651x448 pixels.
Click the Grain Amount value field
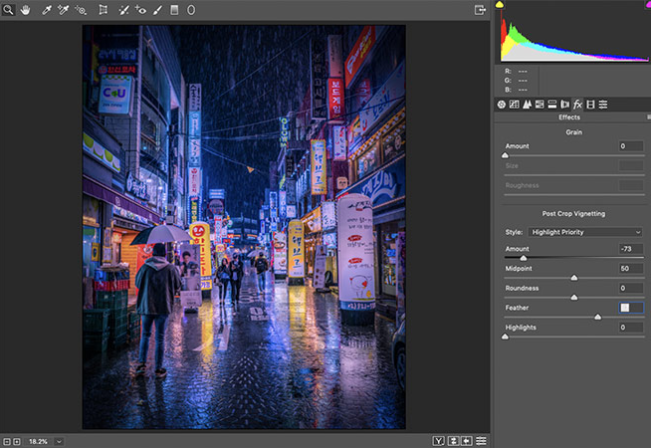click(631, 146)
